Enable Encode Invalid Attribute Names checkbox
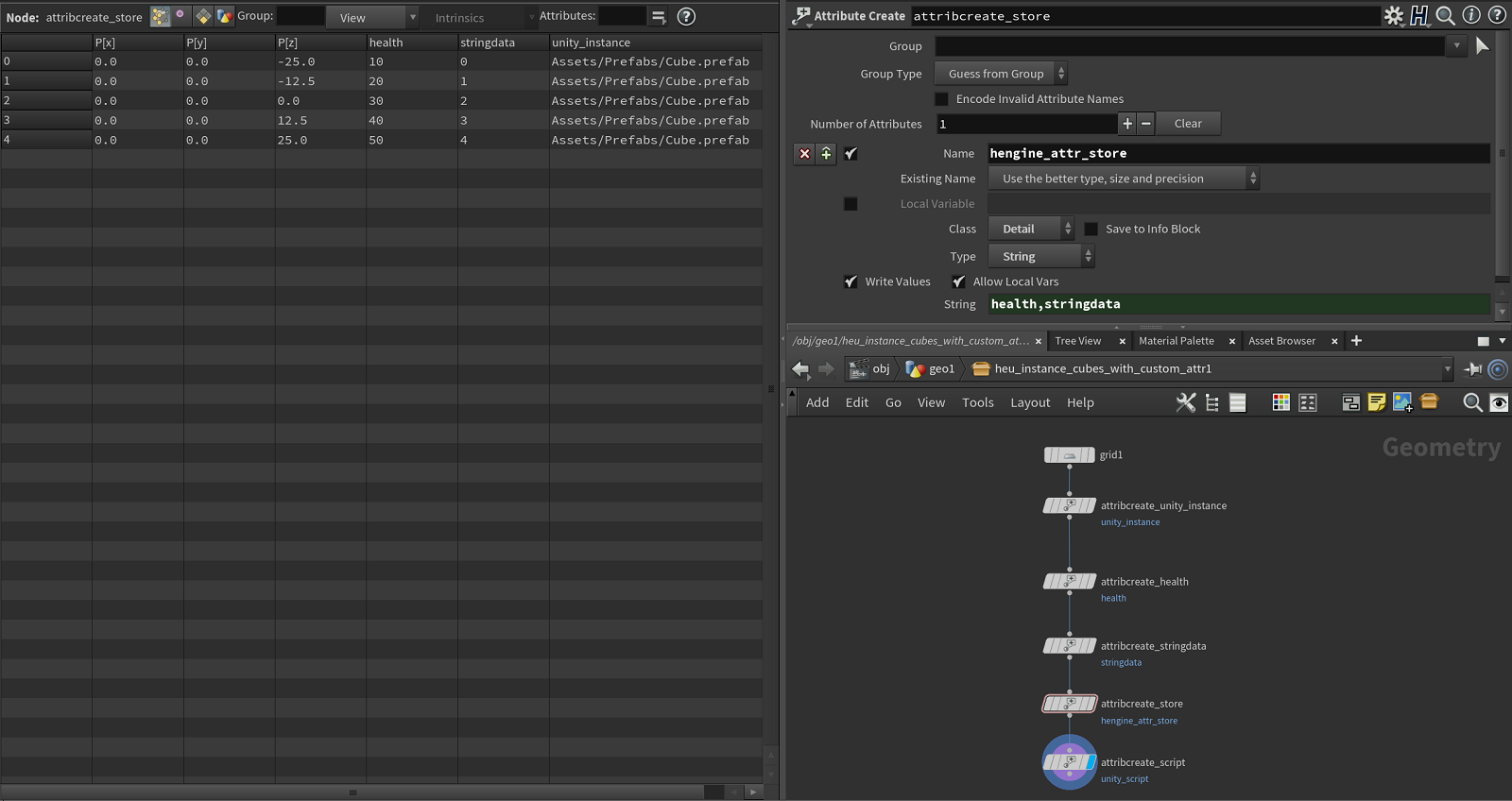Viewport: 1512px width, 801px height. [x=941, y=99]
